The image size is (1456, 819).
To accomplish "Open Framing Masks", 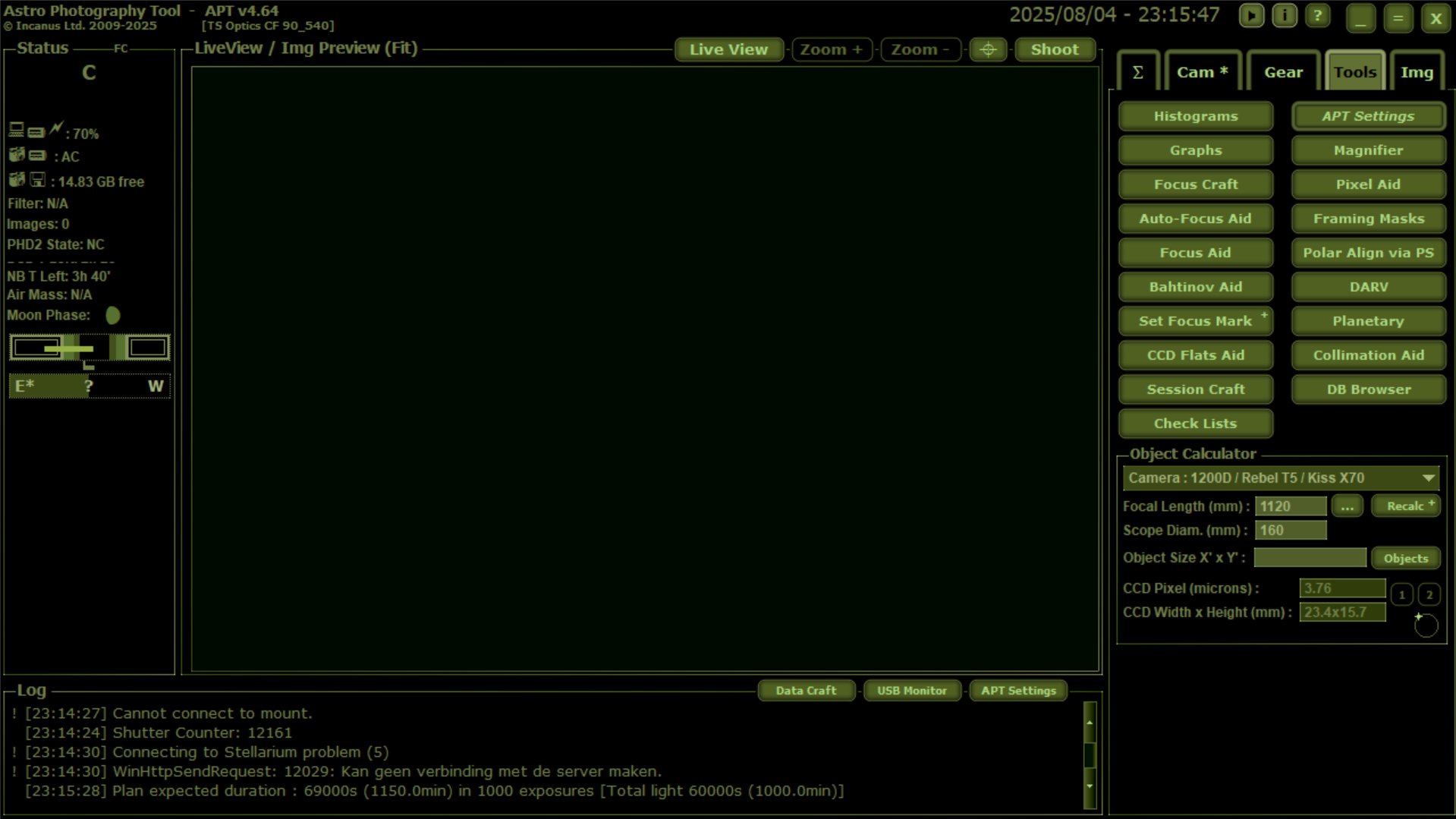I will tap(1368, 219).
